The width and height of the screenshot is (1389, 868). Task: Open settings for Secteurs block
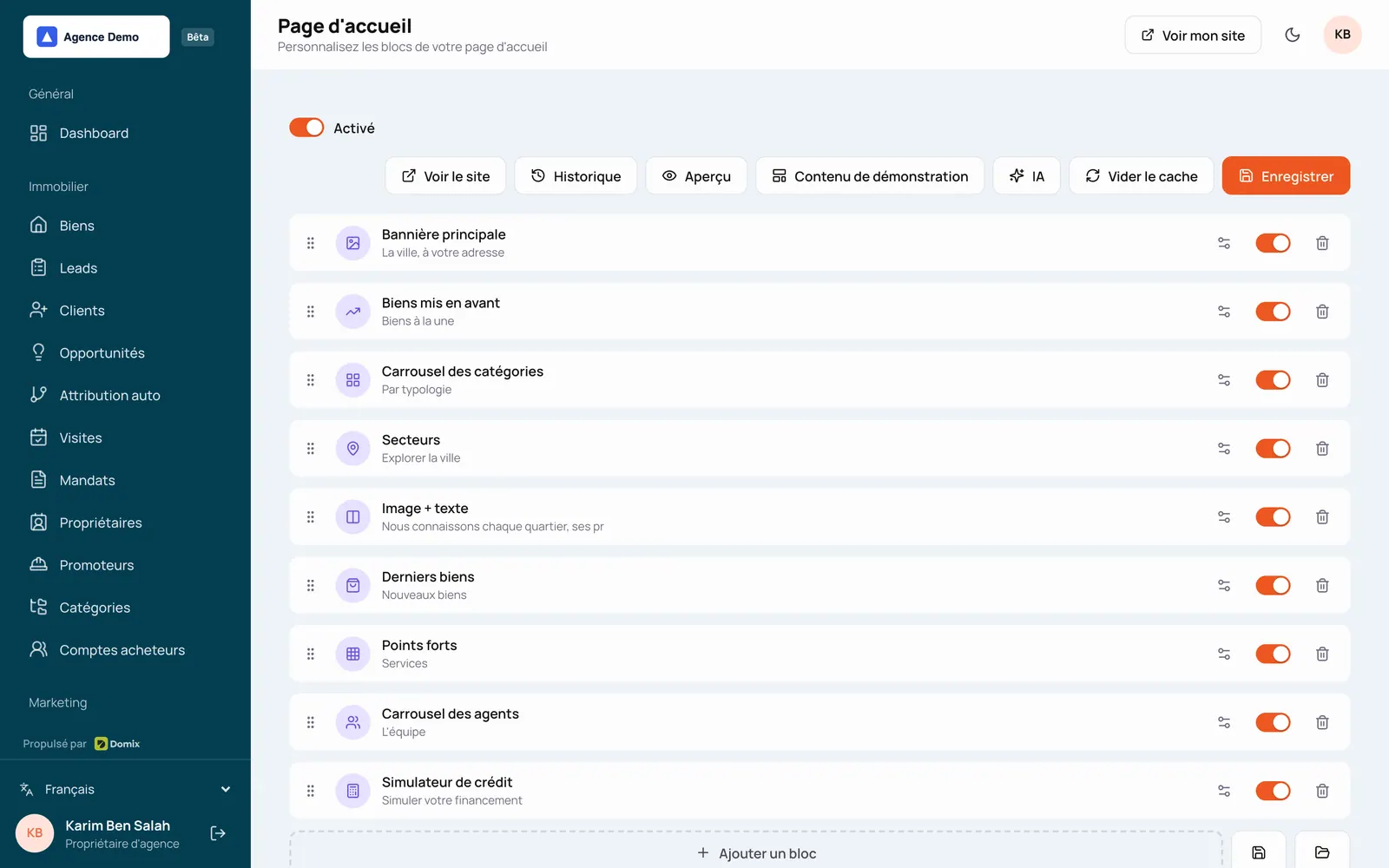pos(1224,449)
